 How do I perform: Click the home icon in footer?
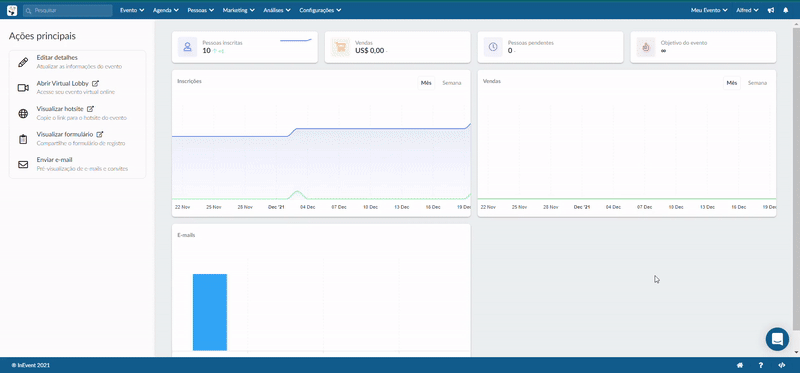(740, 365)
